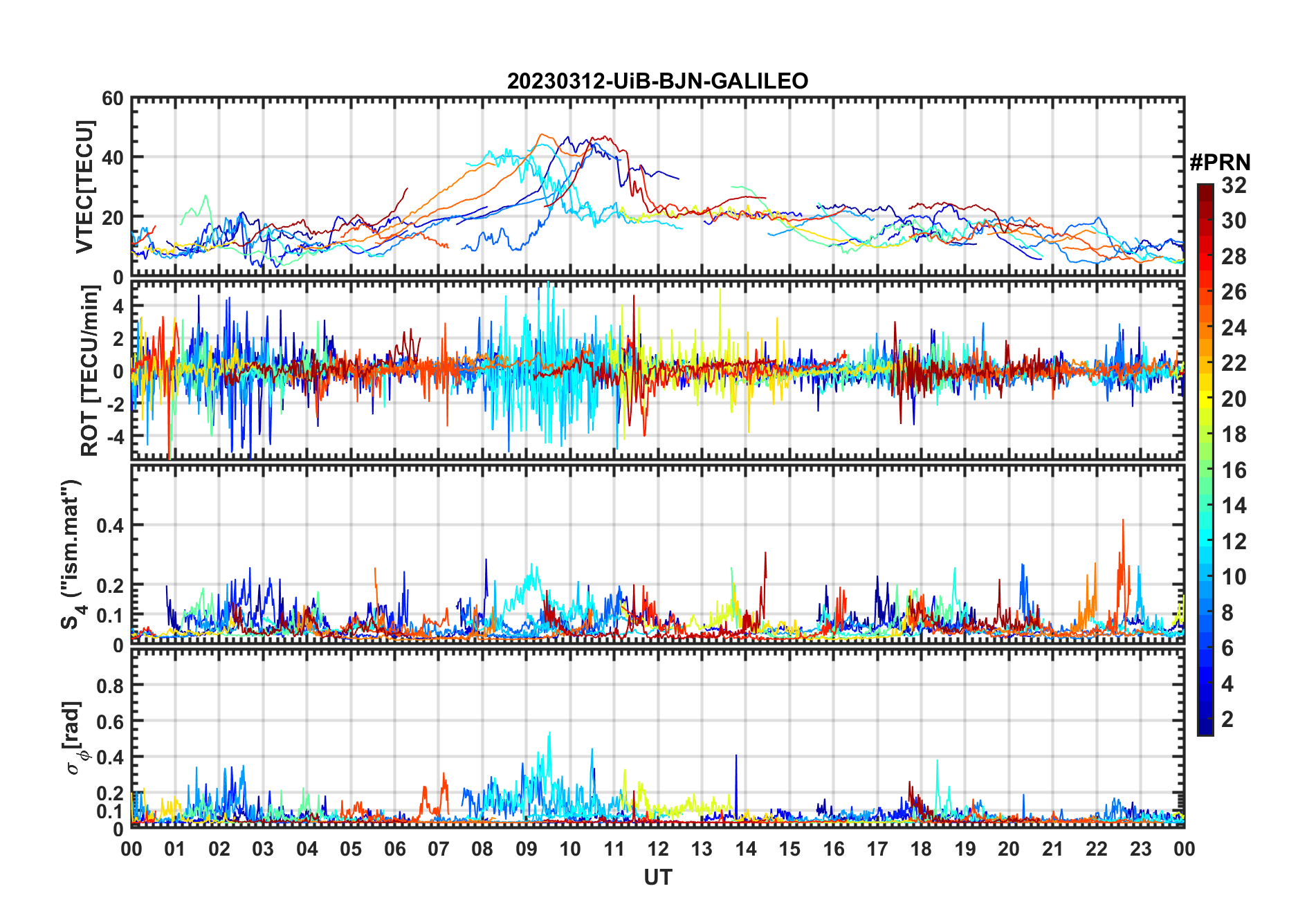Click colorbar tick label 26
This screenshot has width=1316, height=920.
1234,292
